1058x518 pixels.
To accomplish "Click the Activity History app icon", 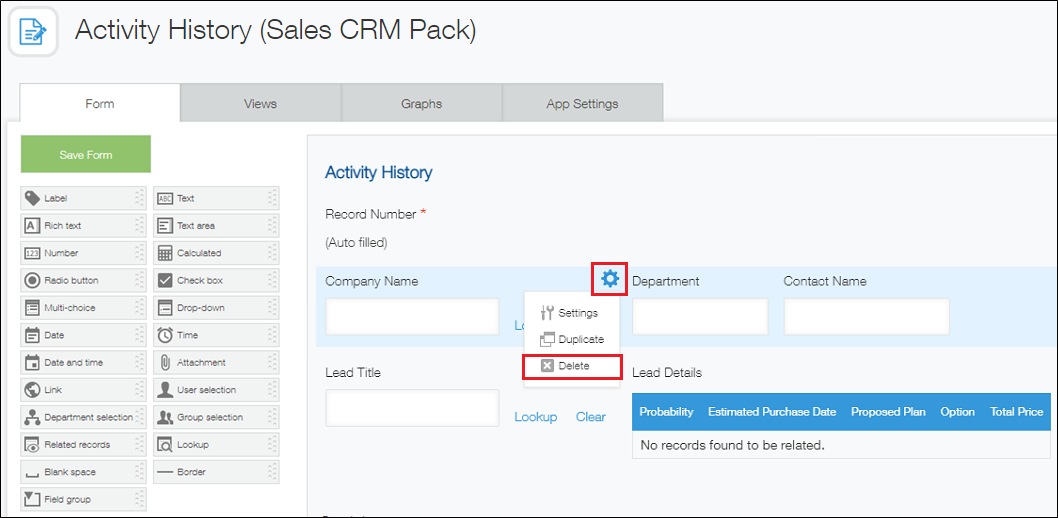I will (33, 33).
